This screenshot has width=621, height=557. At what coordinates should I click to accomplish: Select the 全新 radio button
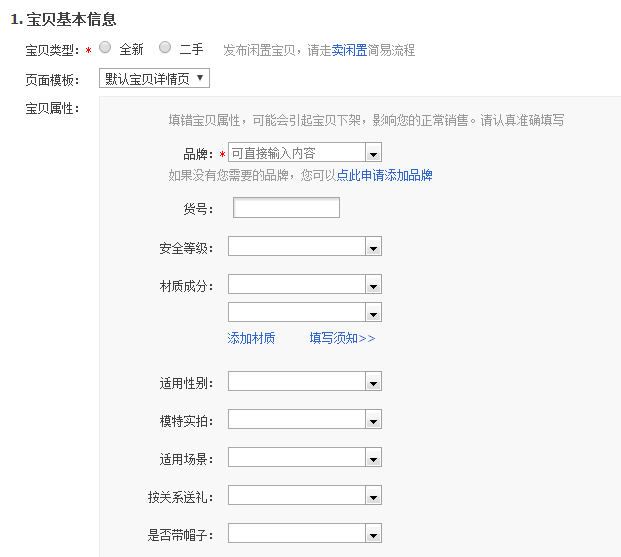[105, 48]
